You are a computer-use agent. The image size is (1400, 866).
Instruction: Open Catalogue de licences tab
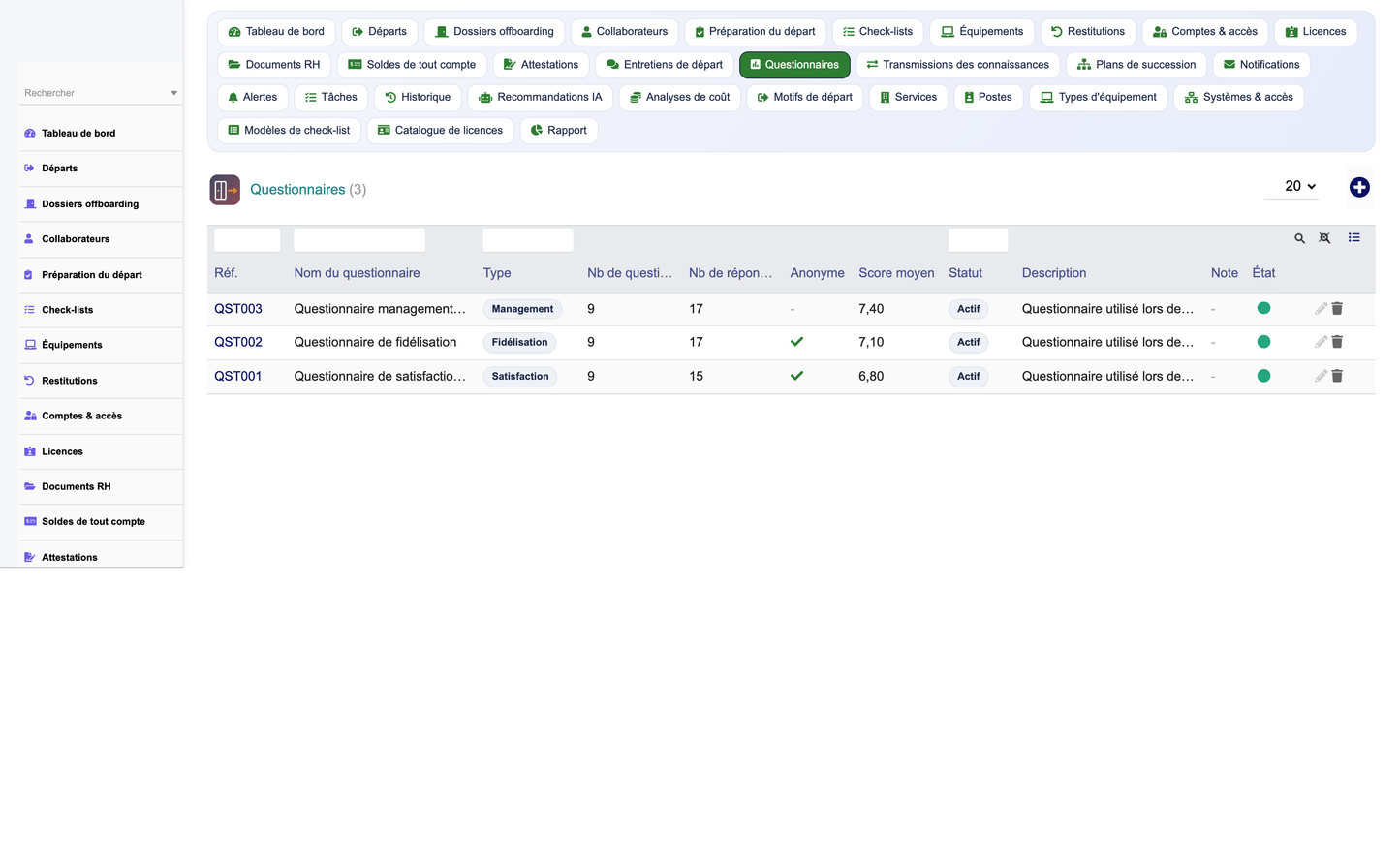pos(440,131)
